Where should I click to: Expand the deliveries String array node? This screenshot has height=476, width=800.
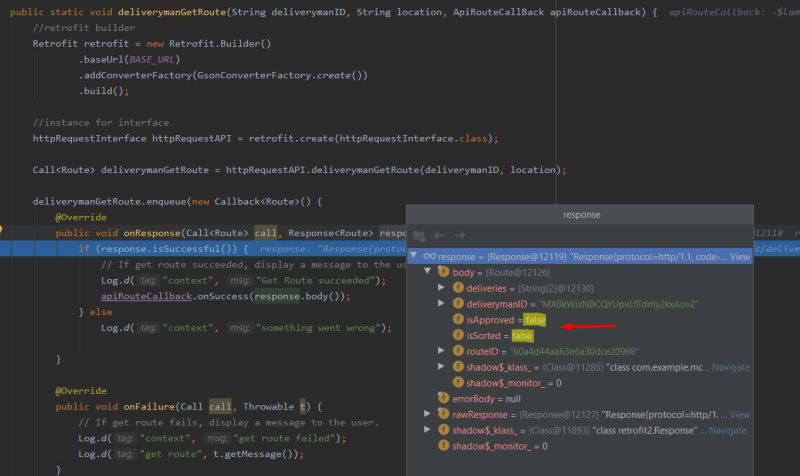coord(441,288)
